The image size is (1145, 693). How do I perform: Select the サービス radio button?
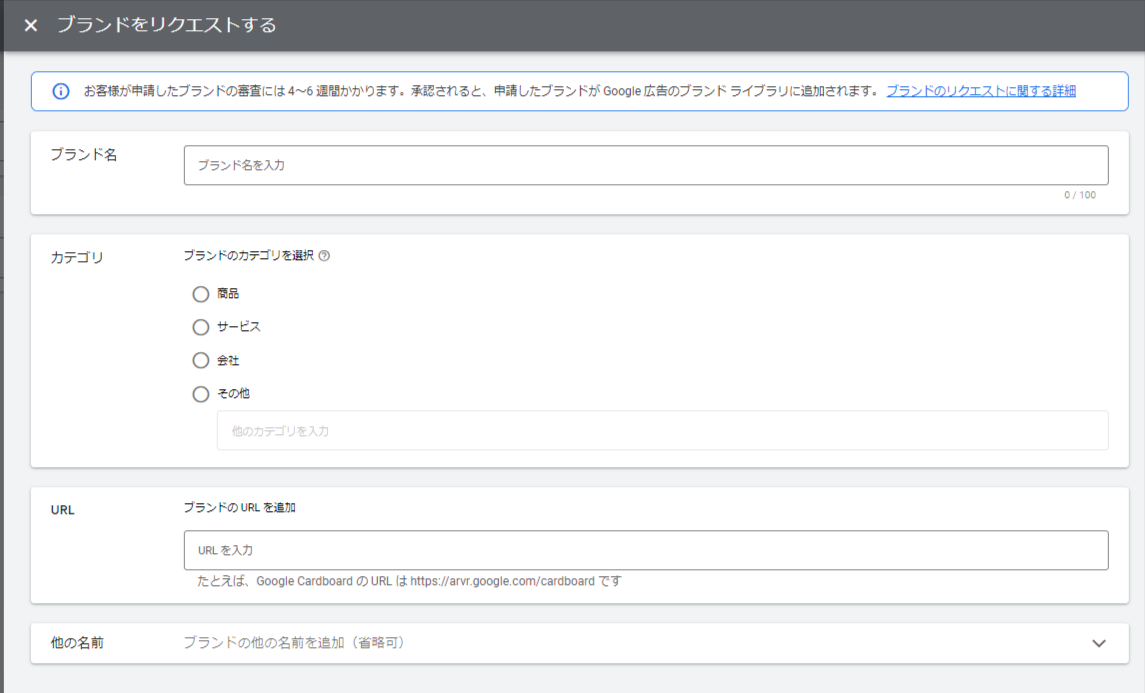[201, 327]
